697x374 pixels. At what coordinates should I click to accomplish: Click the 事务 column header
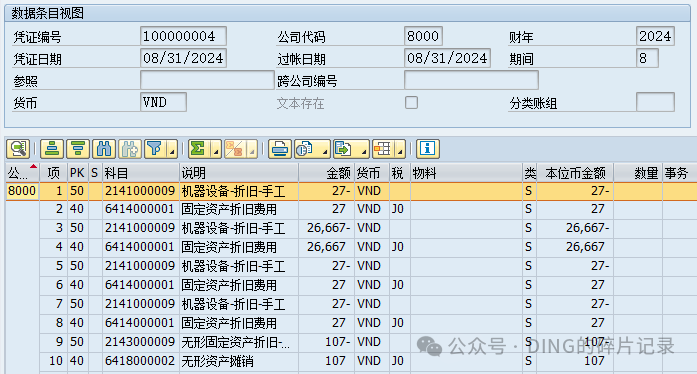[x=679, y=173]
